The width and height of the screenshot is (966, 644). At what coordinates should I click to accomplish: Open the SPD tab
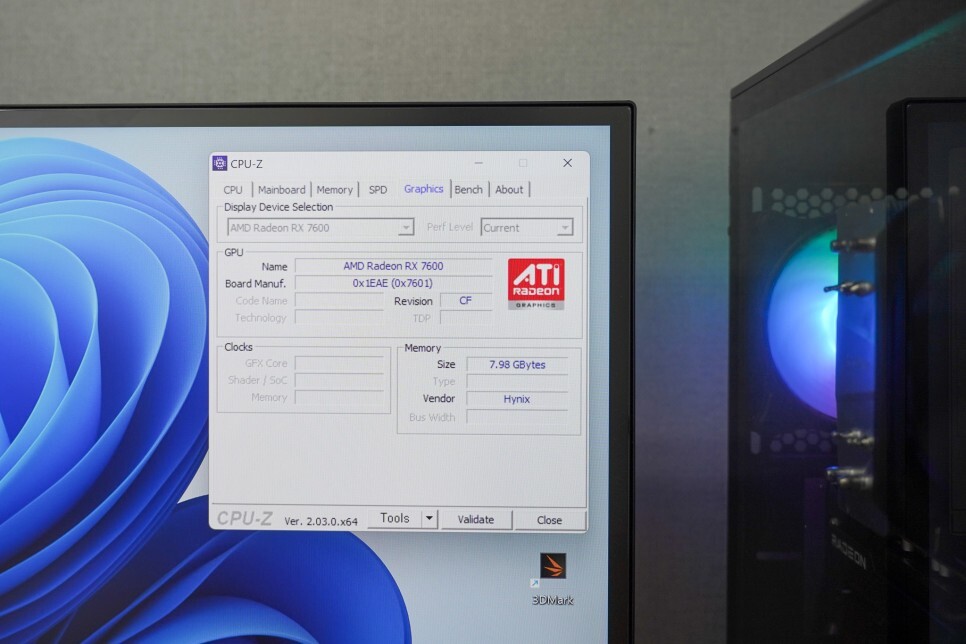[378, 190]
